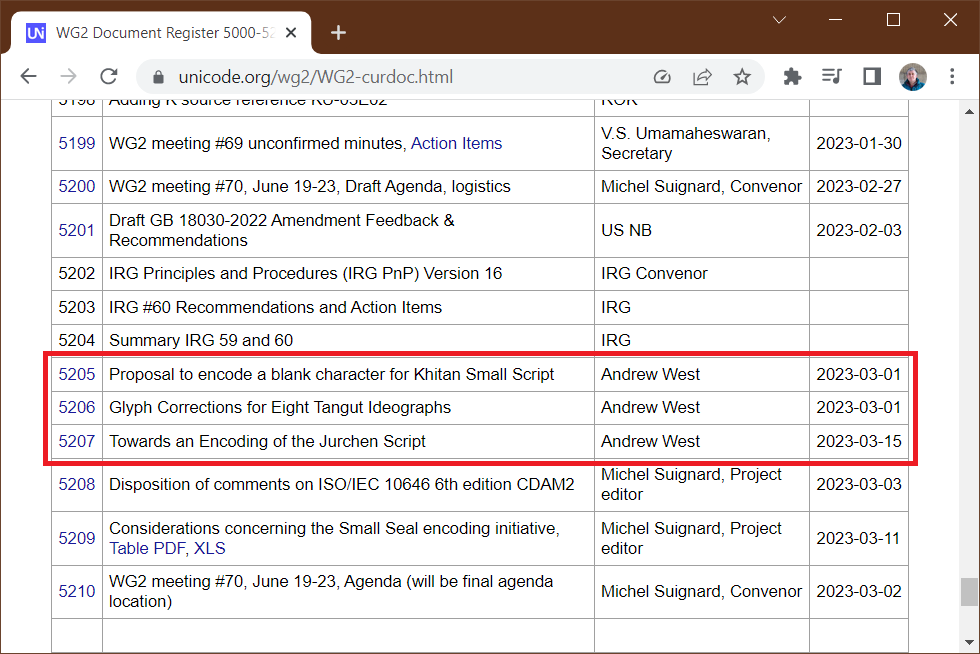This screenshot has height=654, width=980.
Task: Open the Action Items link
Action: [456, 143]
